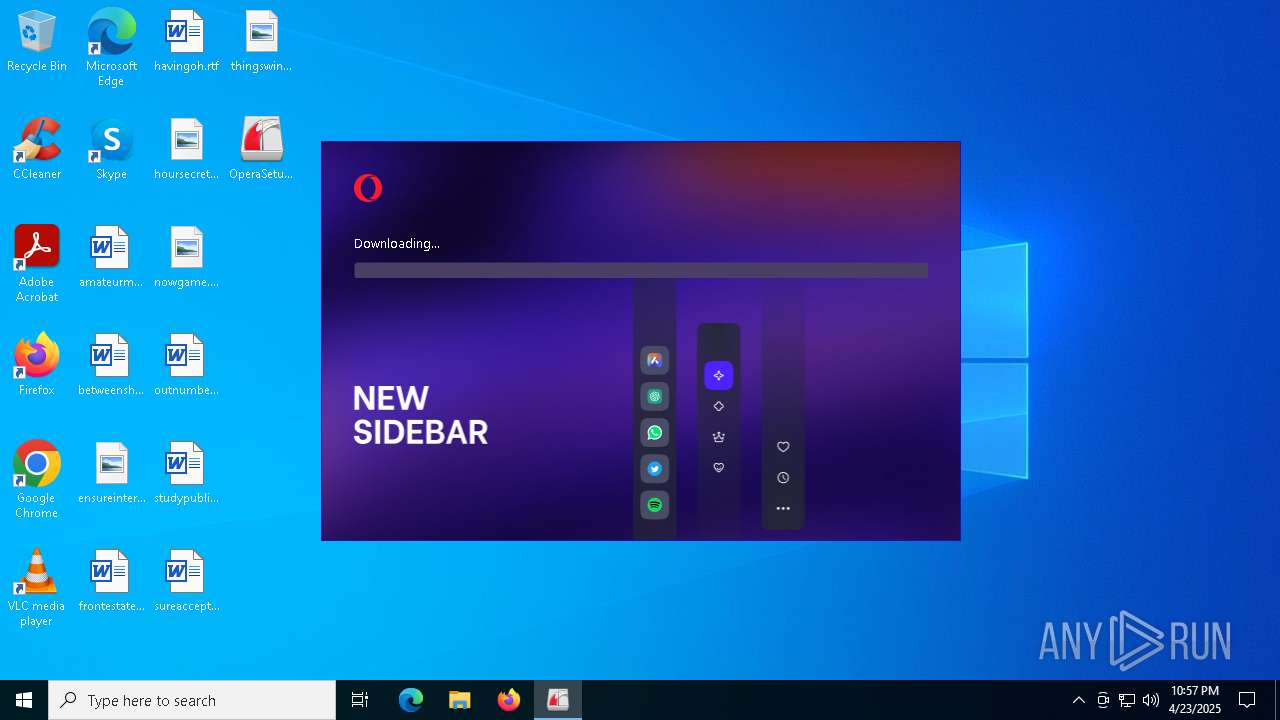Screen dimensions: 1280x720
Task: Open Task View on the taskbar
Action: [360, 700]
